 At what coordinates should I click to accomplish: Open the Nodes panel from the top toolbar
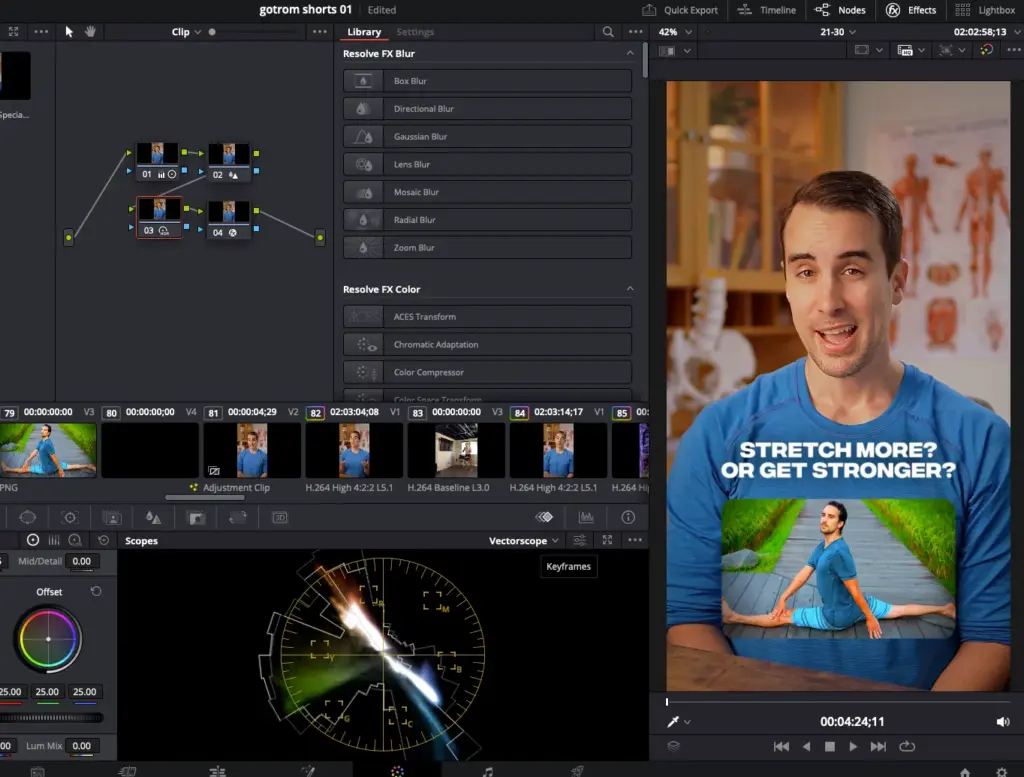(x=841, y=11)
